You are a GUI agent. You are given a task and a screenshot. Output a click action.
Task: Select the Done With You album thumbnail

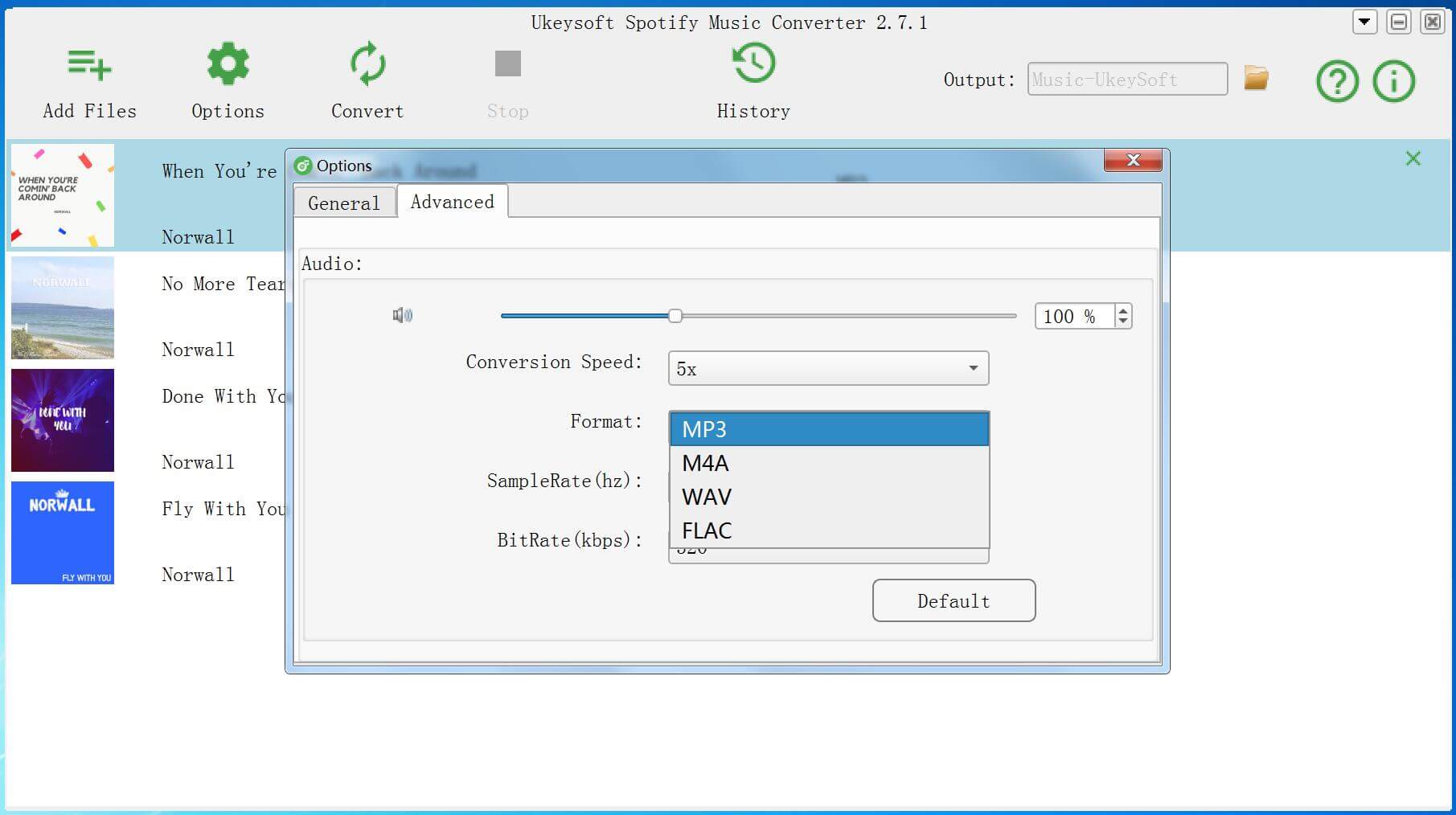(63, 420)
